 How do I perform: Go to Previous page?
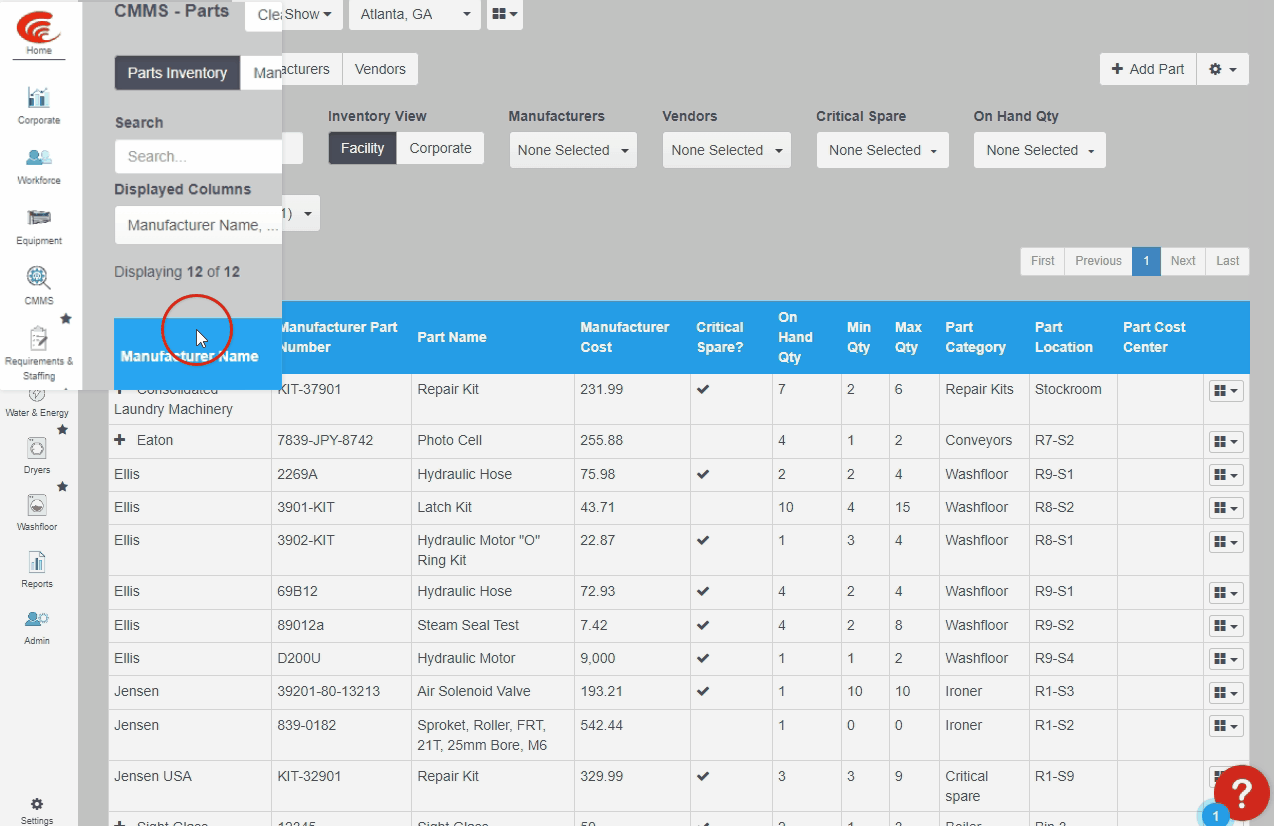pos(1098,261)
